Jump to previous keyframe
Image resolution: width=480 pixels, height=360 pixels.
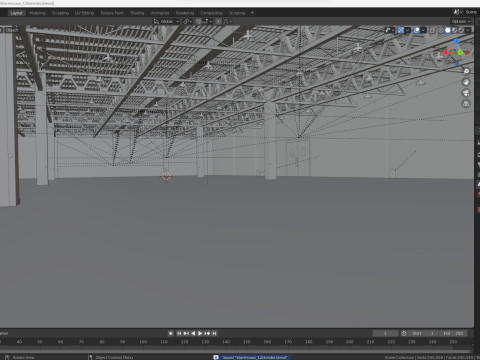click(186, 333)
